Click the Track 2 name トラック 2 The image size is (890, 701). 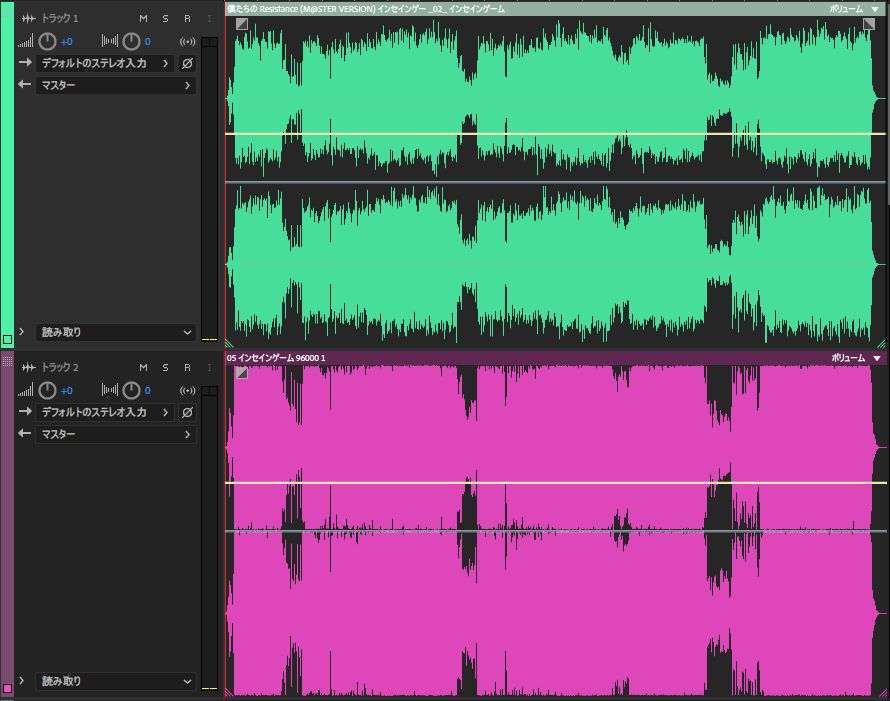tap(60, 368)
